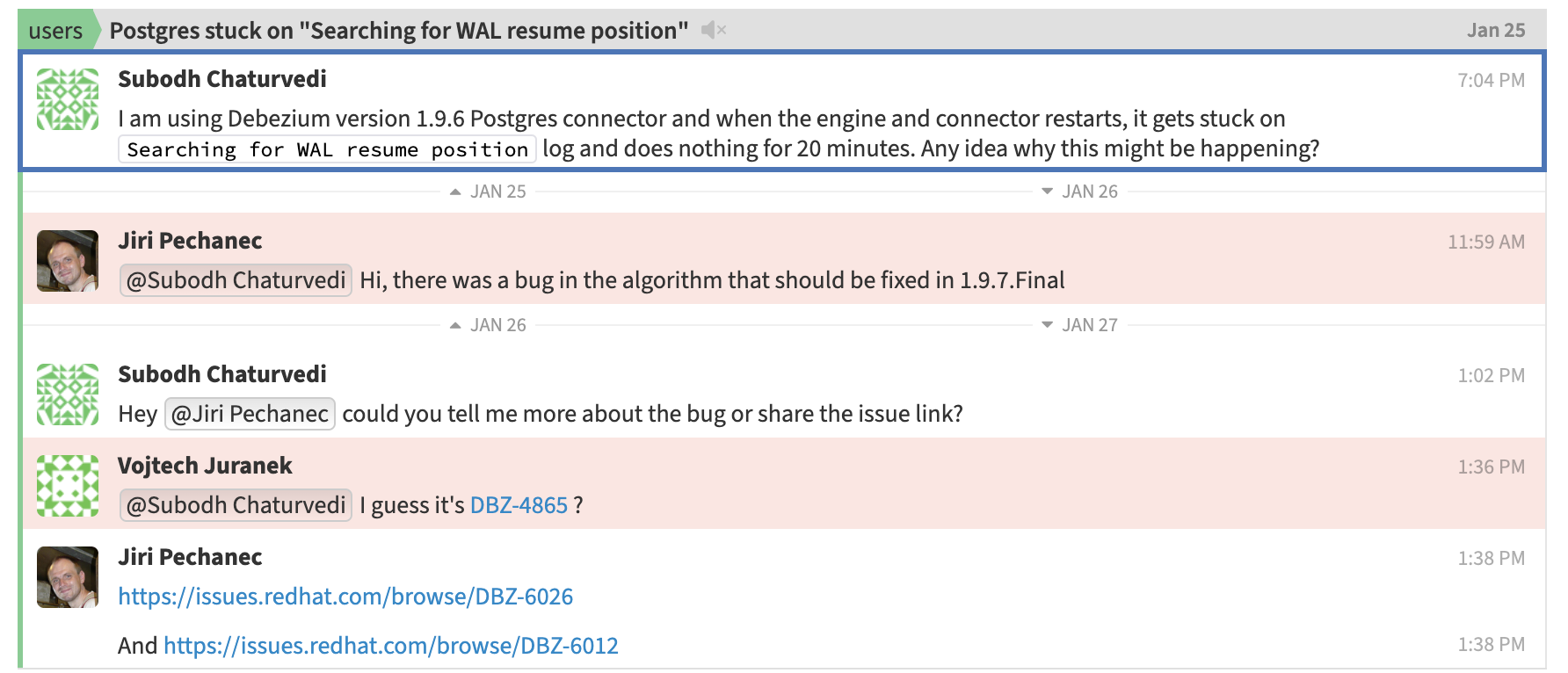Click Jiri Pechanec's profile picture at 11:59 AM
Viewport: 1568px width, 673px height.
66,260
